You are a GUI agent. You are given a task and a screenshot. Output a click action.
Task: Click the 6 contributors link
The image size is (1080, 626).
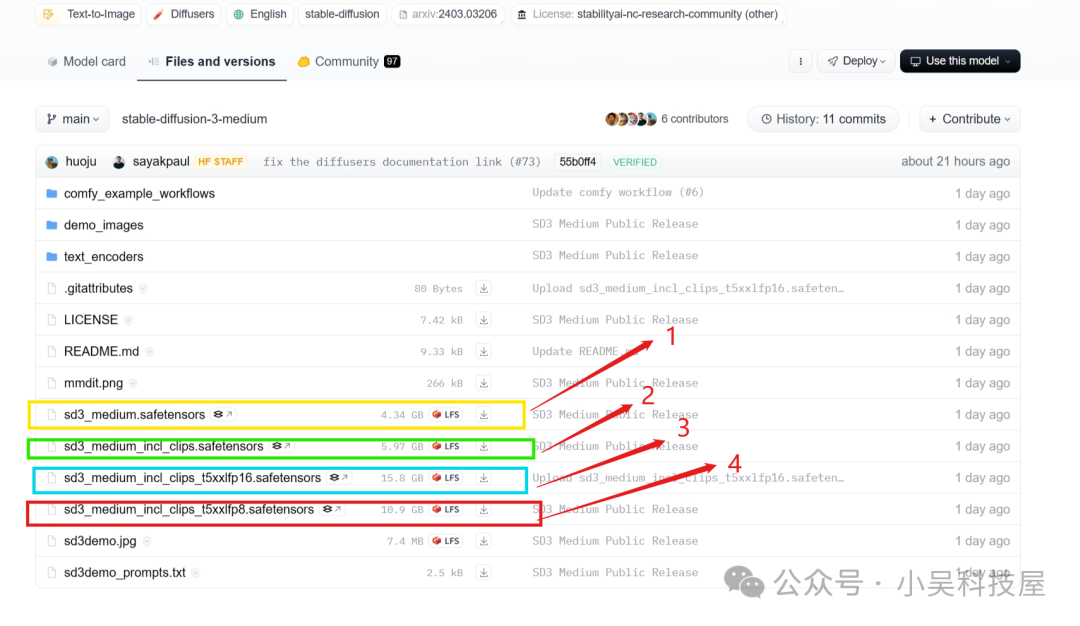[694, 119]
